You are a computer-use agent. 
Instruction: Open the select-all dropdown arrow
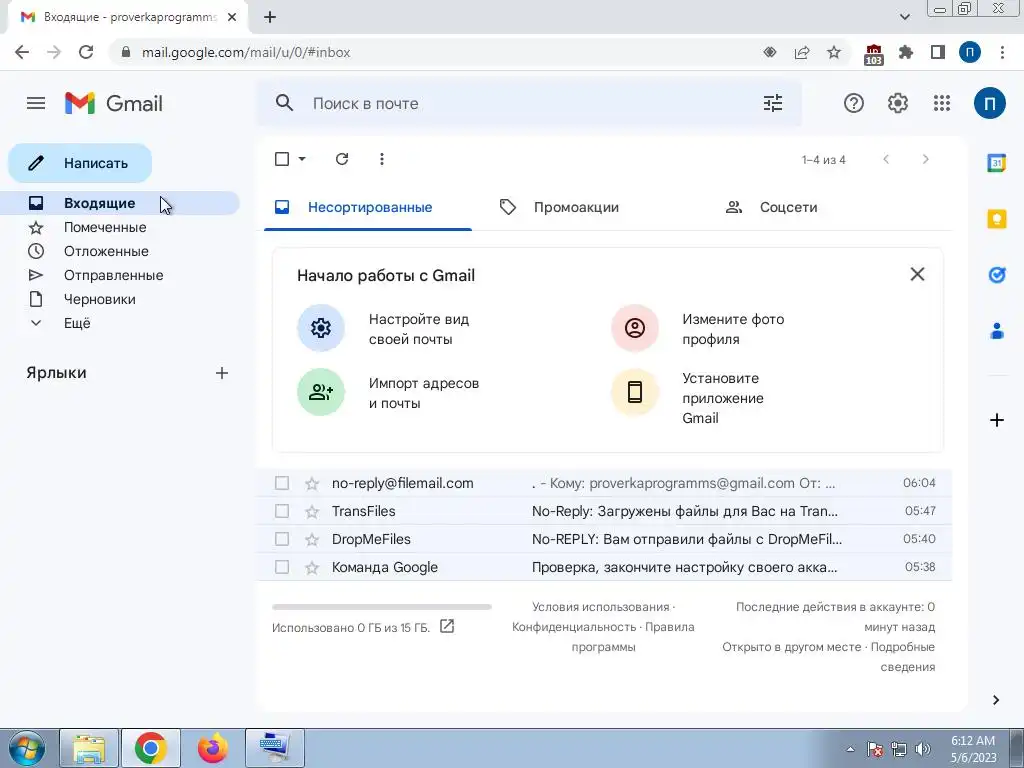(302, 159)
